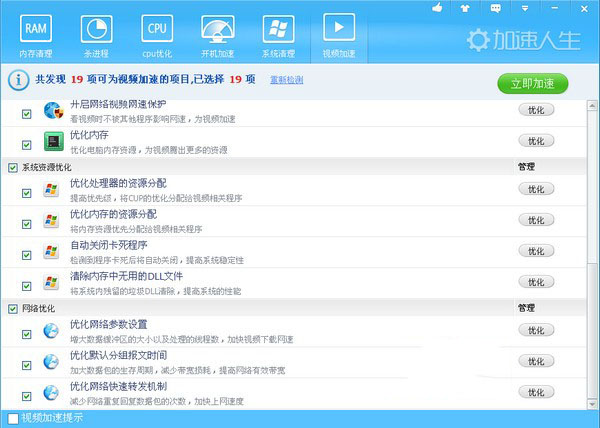600x428 pixels.
Task: Select the 视频加速 video acceleration tab
Action: click(339, 36)
